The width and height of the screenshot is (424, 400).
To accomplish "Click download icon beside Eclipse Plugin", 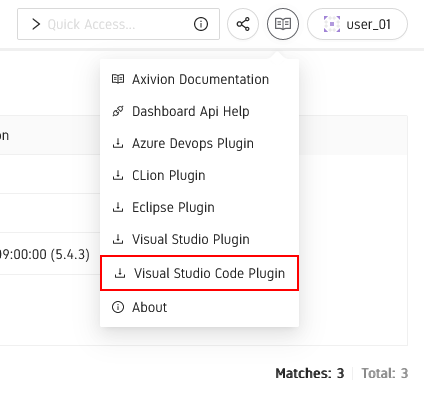I will click(118, 207).
